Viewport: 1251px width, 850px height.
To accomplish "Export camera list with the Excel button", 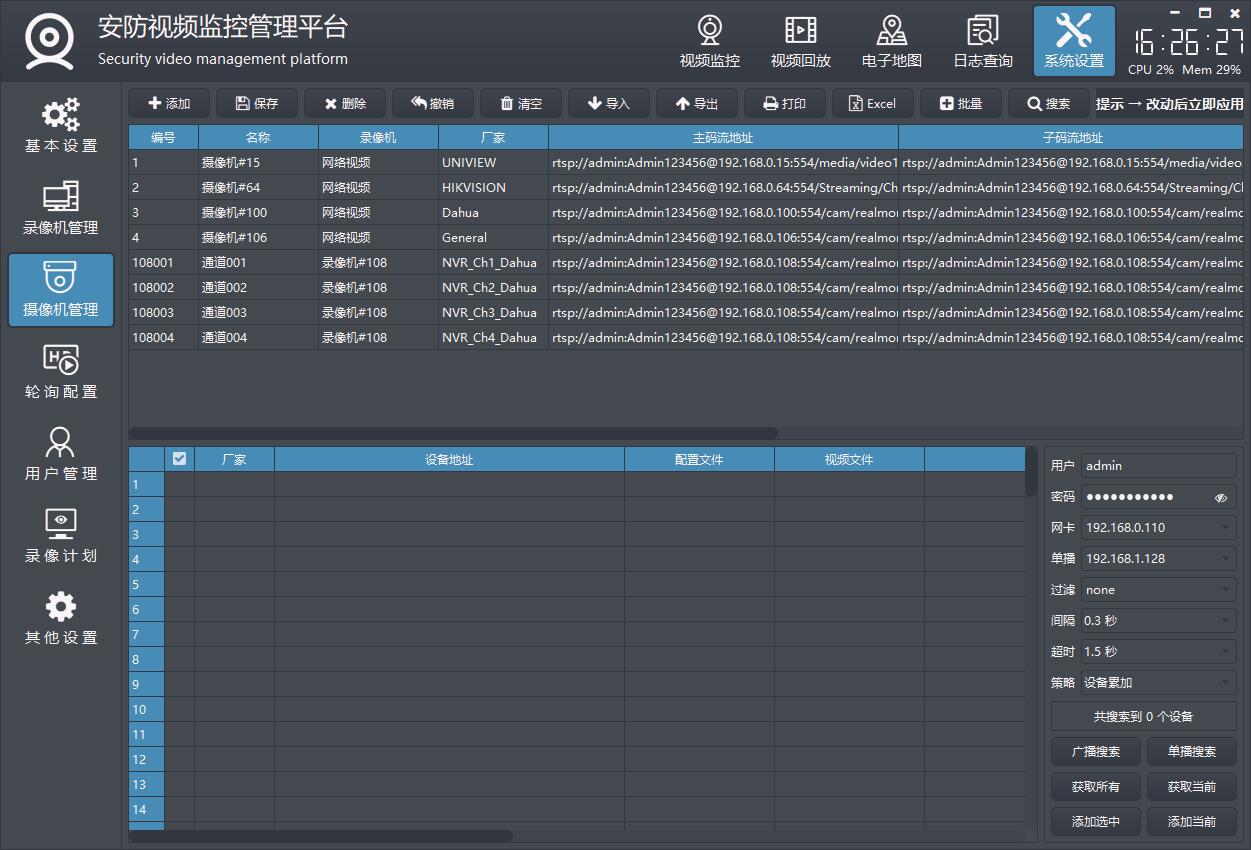I will [x=871, y=104].
